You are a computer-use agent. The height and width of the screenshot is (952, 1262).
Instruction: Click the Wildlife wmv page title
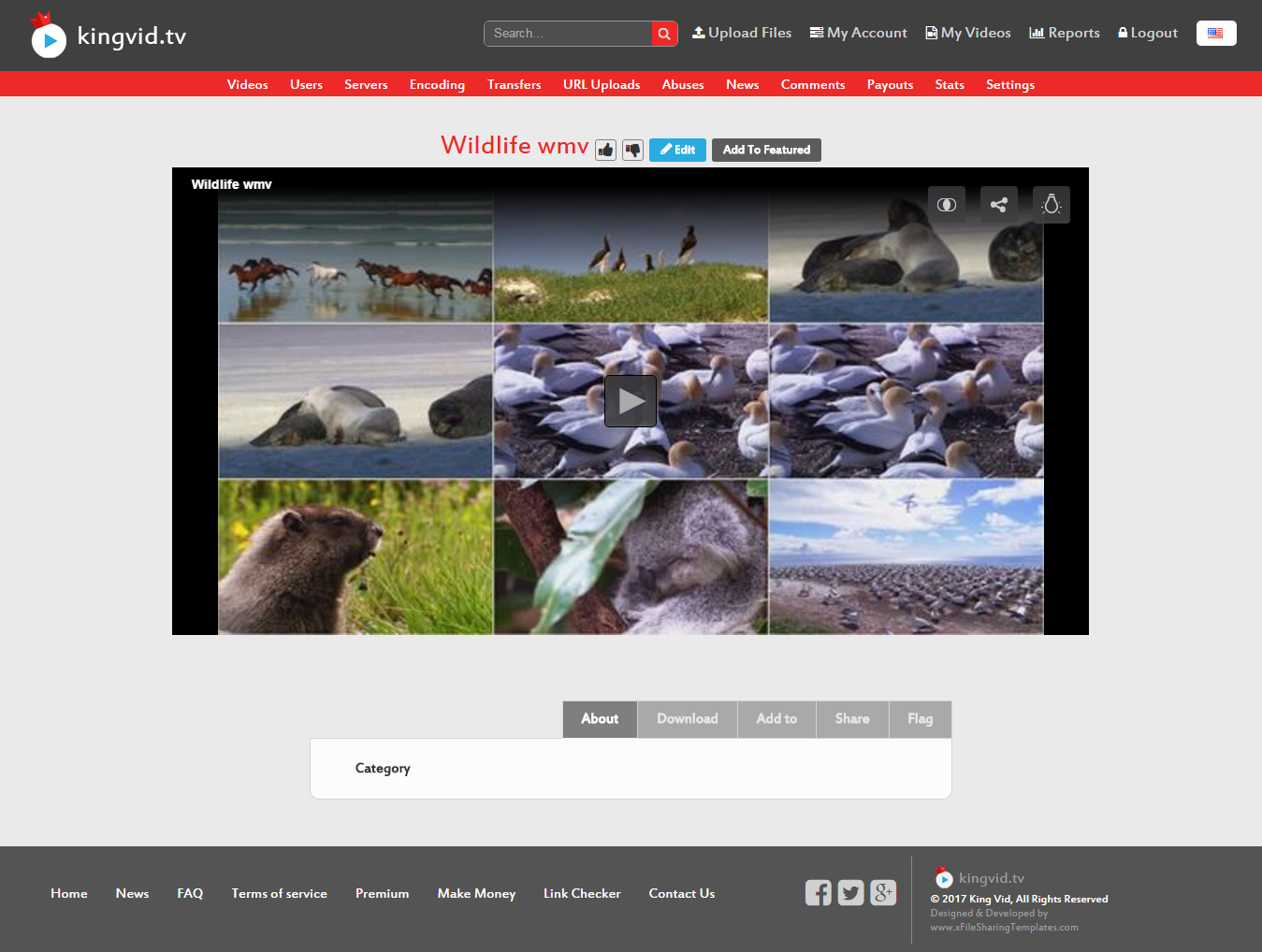click(515, 145)
